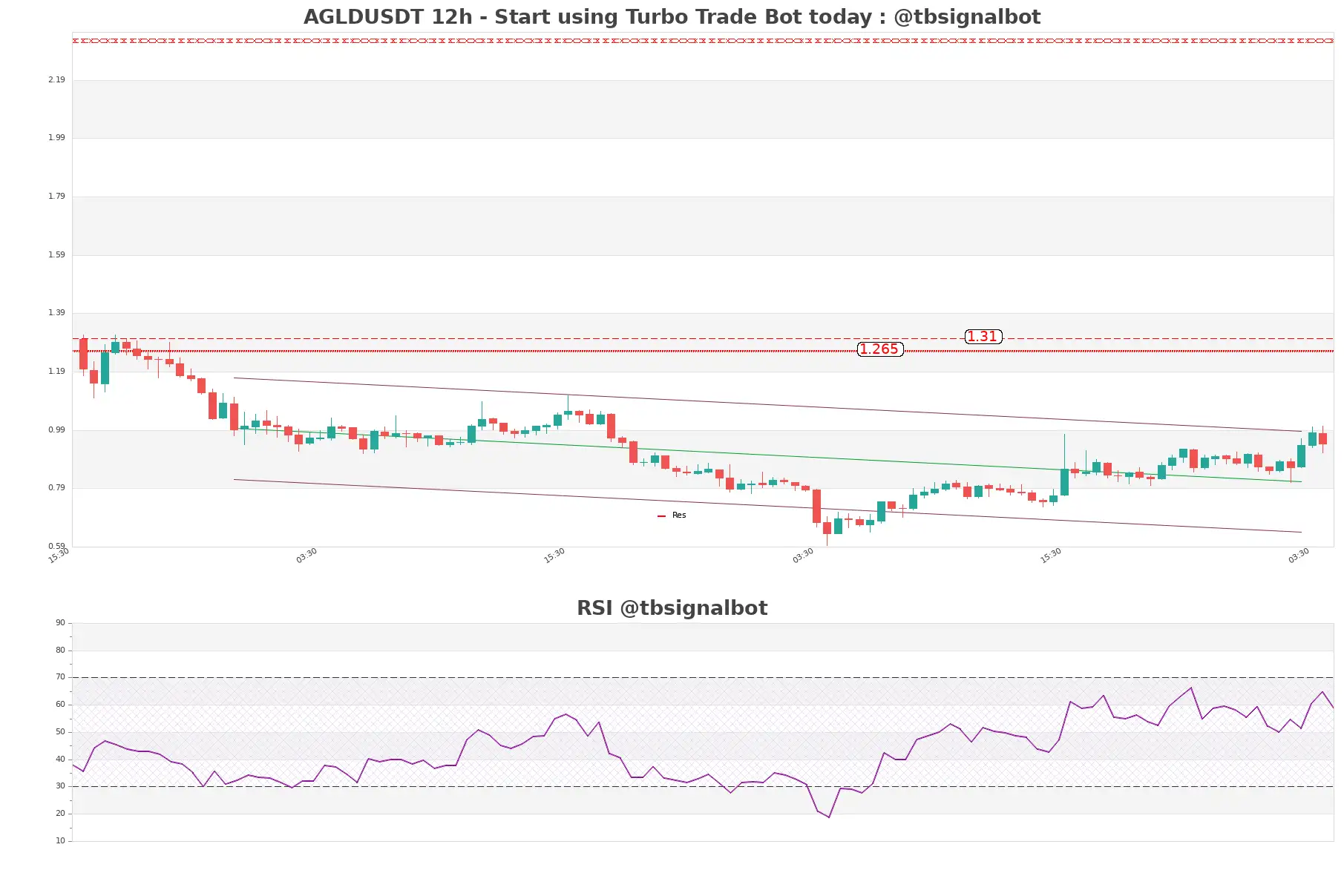This screenshot has height=896, width=1344.
Task: Click the 0.99 price axis label
Action: coord(56,429)
